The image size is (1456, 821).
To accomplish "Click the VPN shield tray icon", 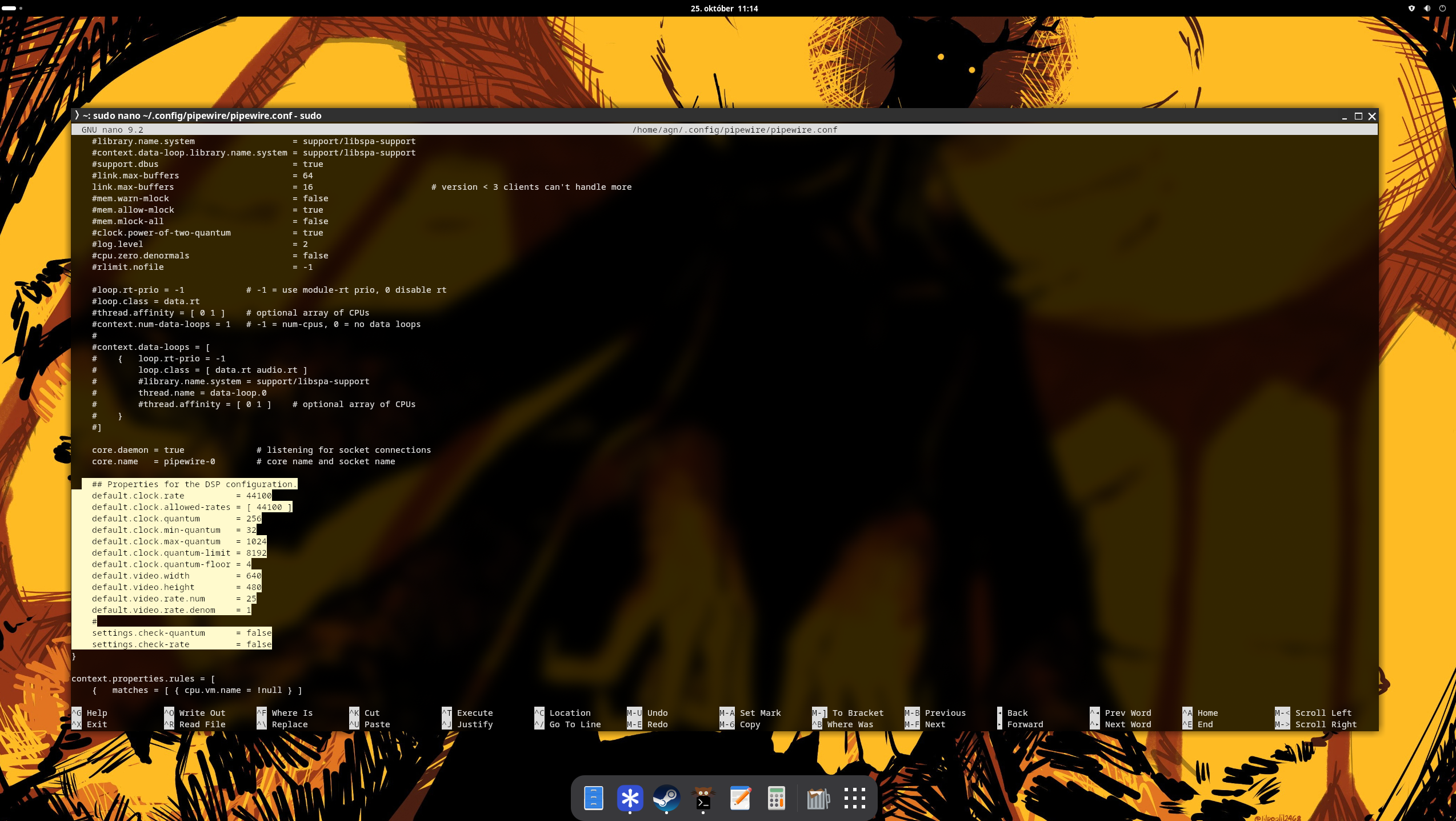I will [x=1411, y=9].
